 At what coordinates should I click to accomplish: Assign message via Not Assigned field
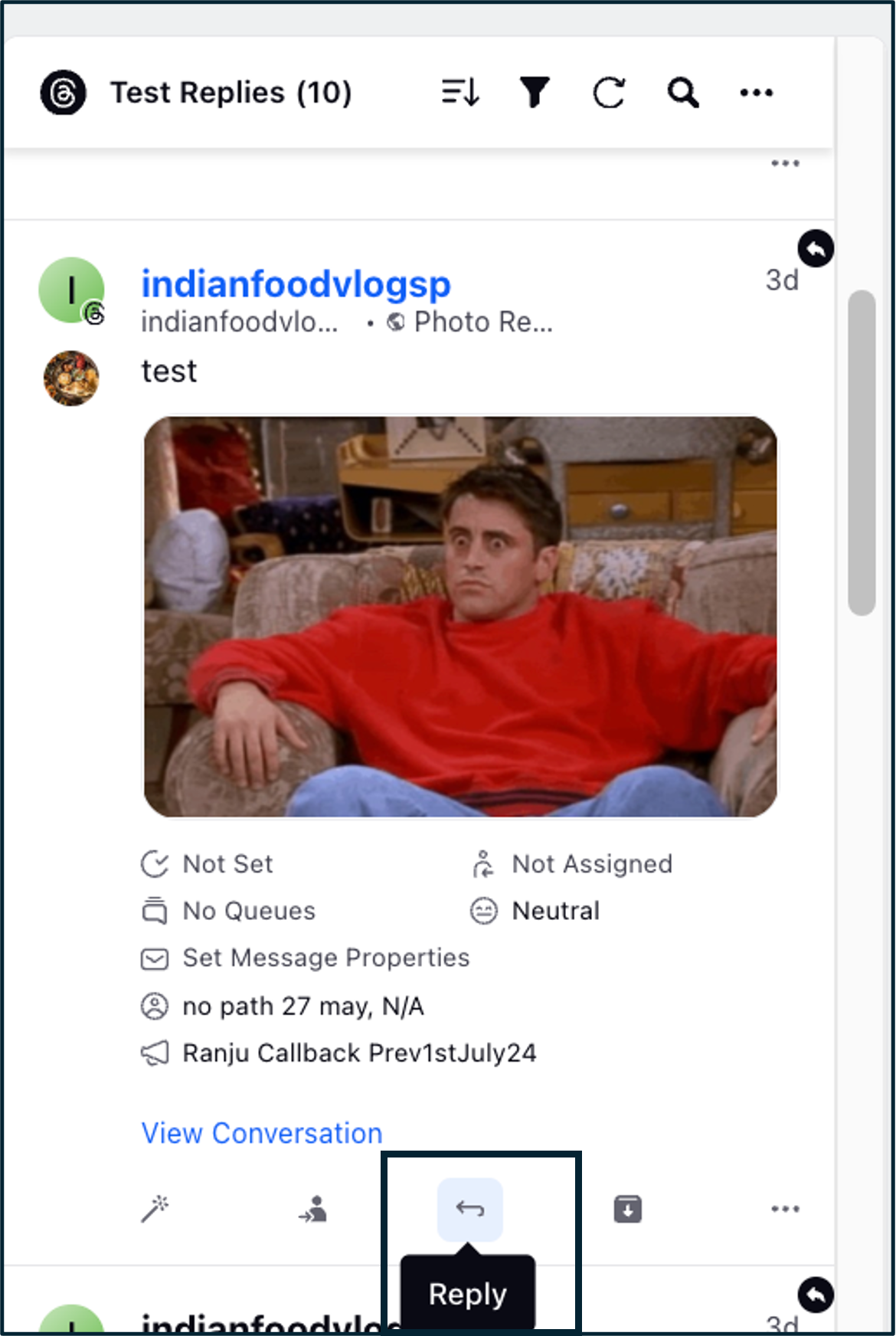pyautogui.click(x=572, y=864)
